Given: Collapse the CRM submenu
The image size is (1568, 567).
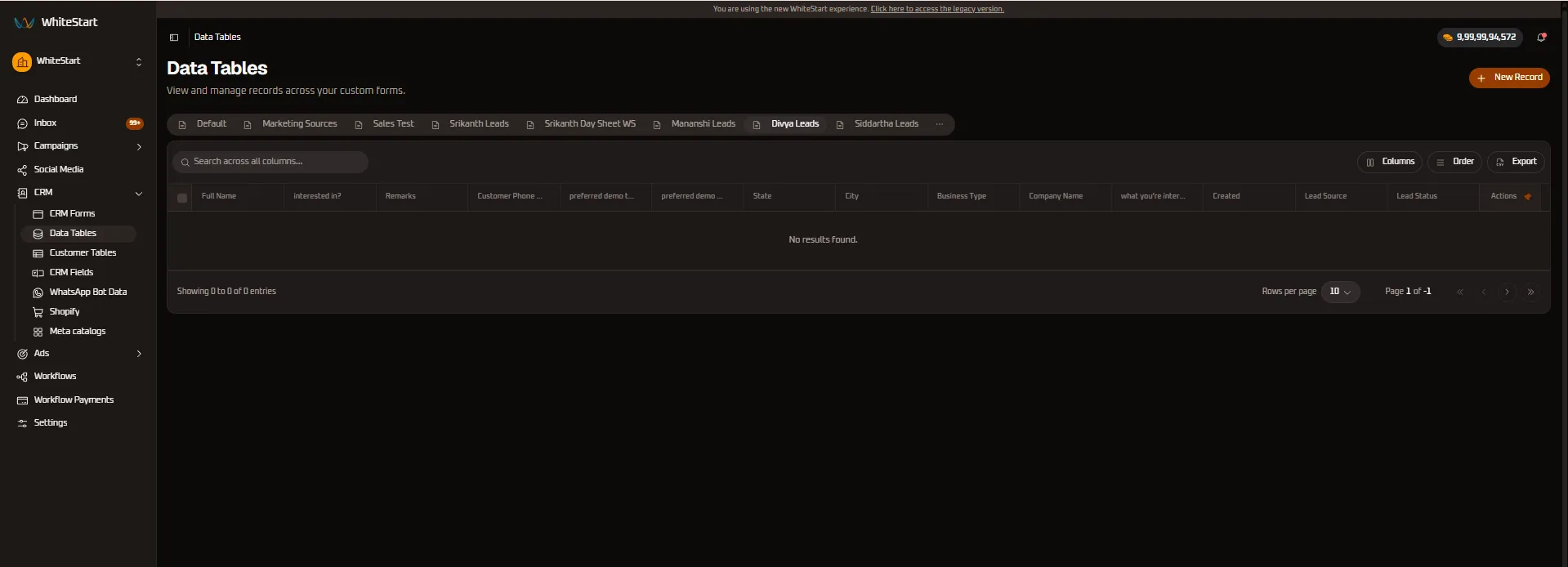Looking at the screenshot, I should pyautogui.click(x=139, y=194).
